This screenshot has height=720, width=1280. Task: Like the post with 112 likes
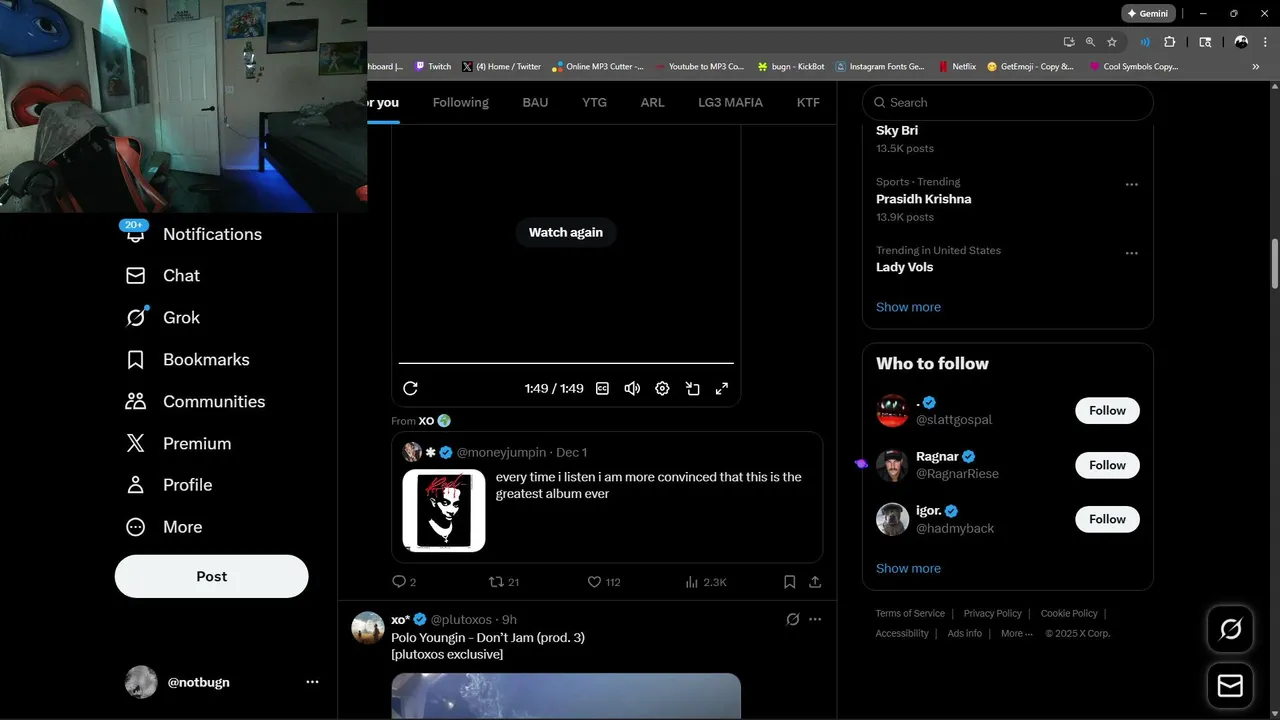[603, 582]
